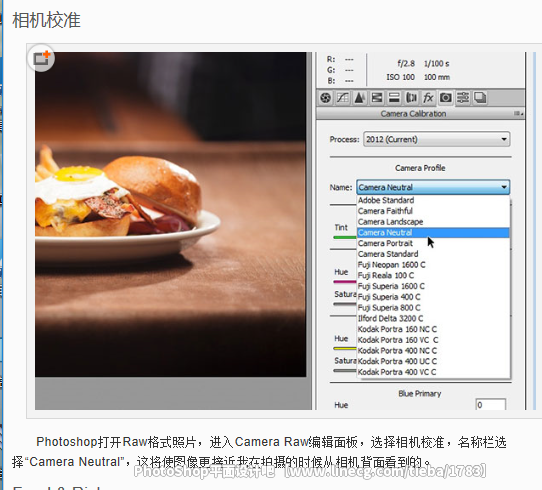Open the Basic panel aperture icon
Screen dimensions: 542x490
pyautogui.click(x=325, y=98)
